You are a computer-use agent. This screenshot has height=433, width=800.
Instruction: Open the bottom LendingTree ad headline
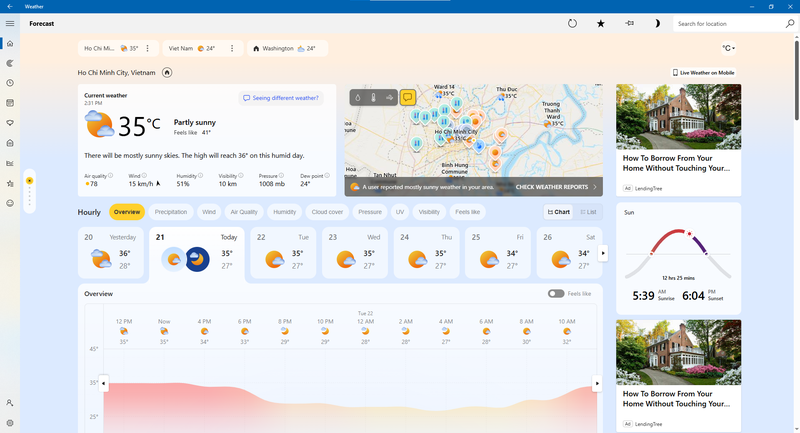point(677,399)
